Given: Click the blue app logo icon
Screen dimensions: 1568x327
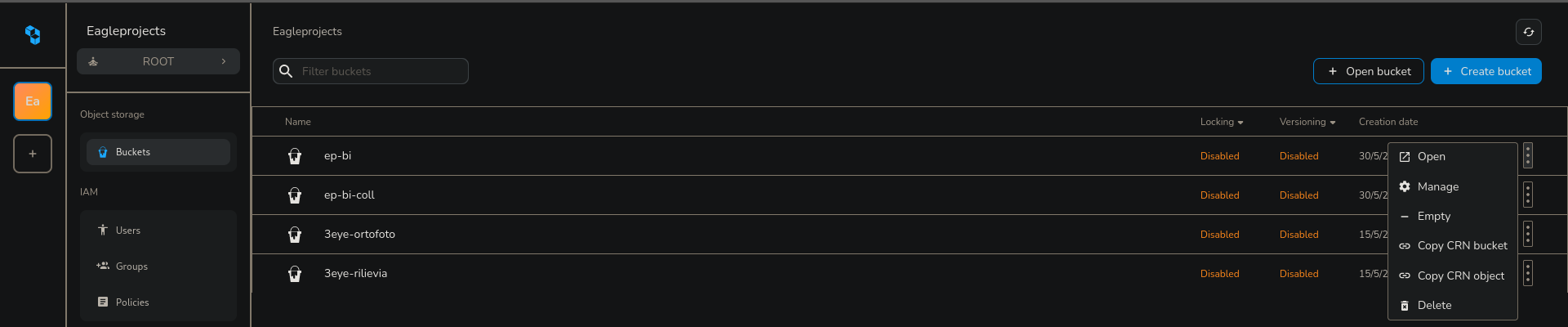Looking at the screenshot, I should point(33,34).
